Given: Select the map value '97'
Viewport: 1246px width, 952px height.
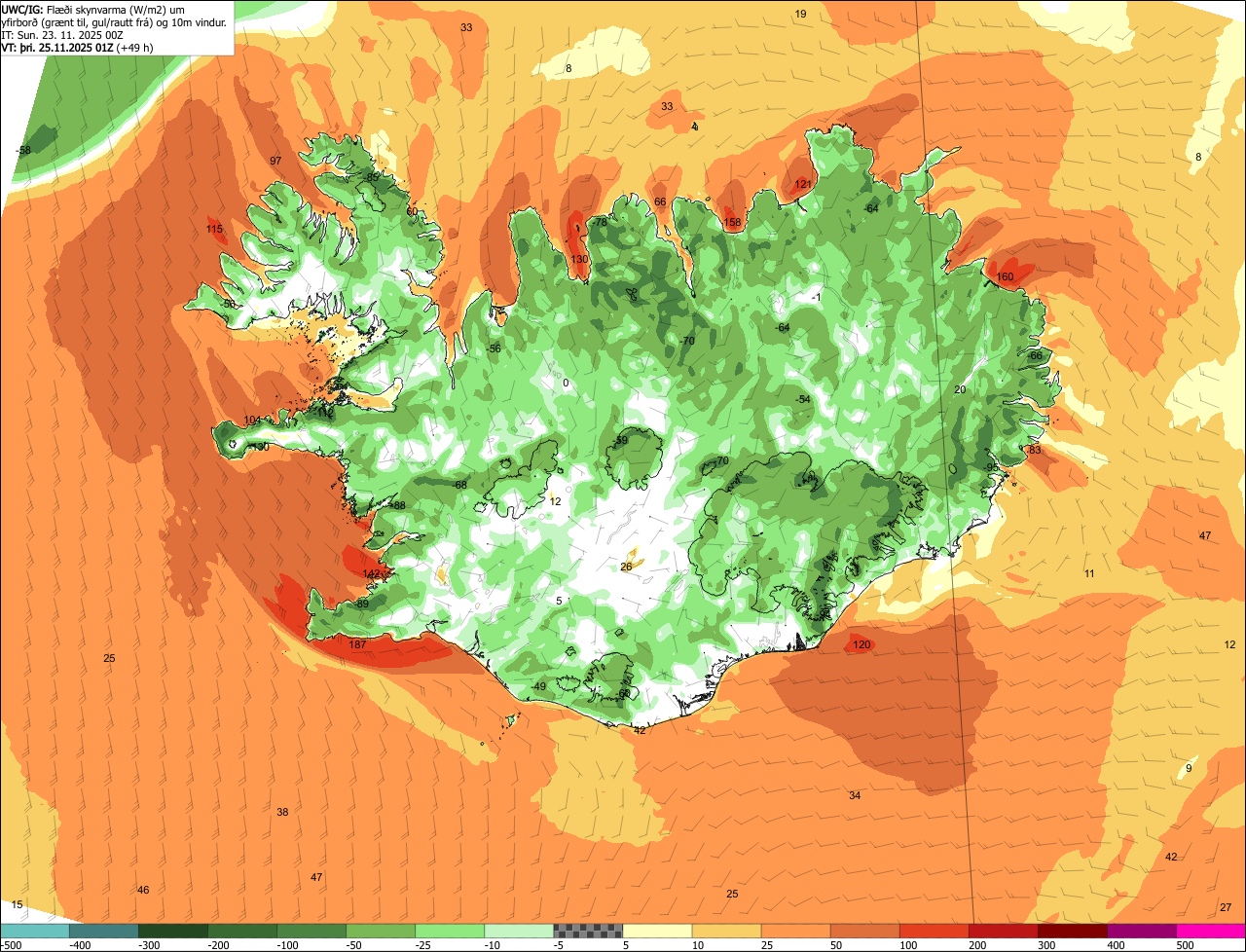Looking at the screenshot, I should click(275, 161).
